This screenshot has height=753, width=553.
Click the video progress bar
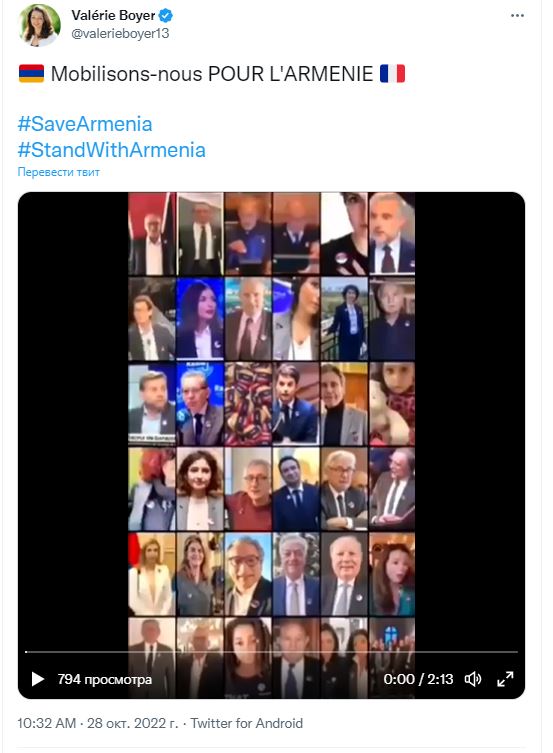coord(271,652)
